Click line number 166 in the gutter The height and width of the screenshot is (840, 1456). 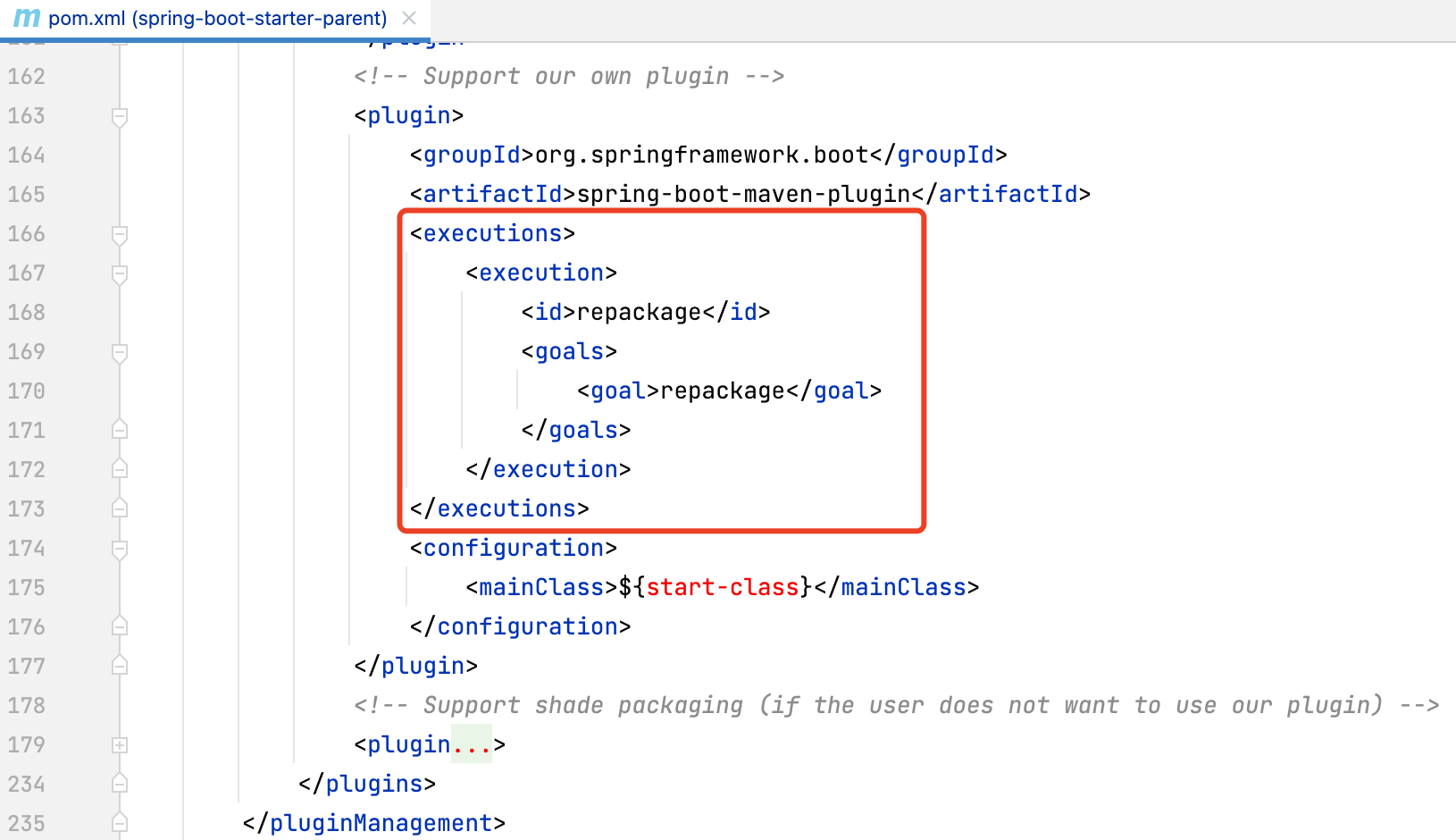click(27, 234)
